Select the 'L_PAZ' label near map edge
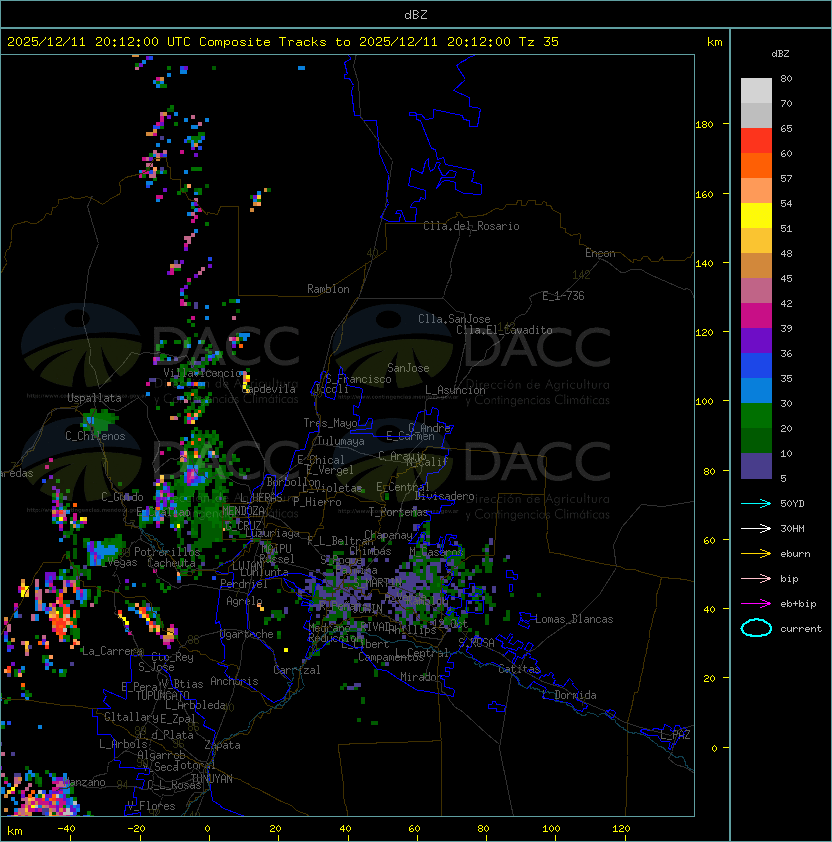This screenshot has width=832, height=842. pos(675,734)
